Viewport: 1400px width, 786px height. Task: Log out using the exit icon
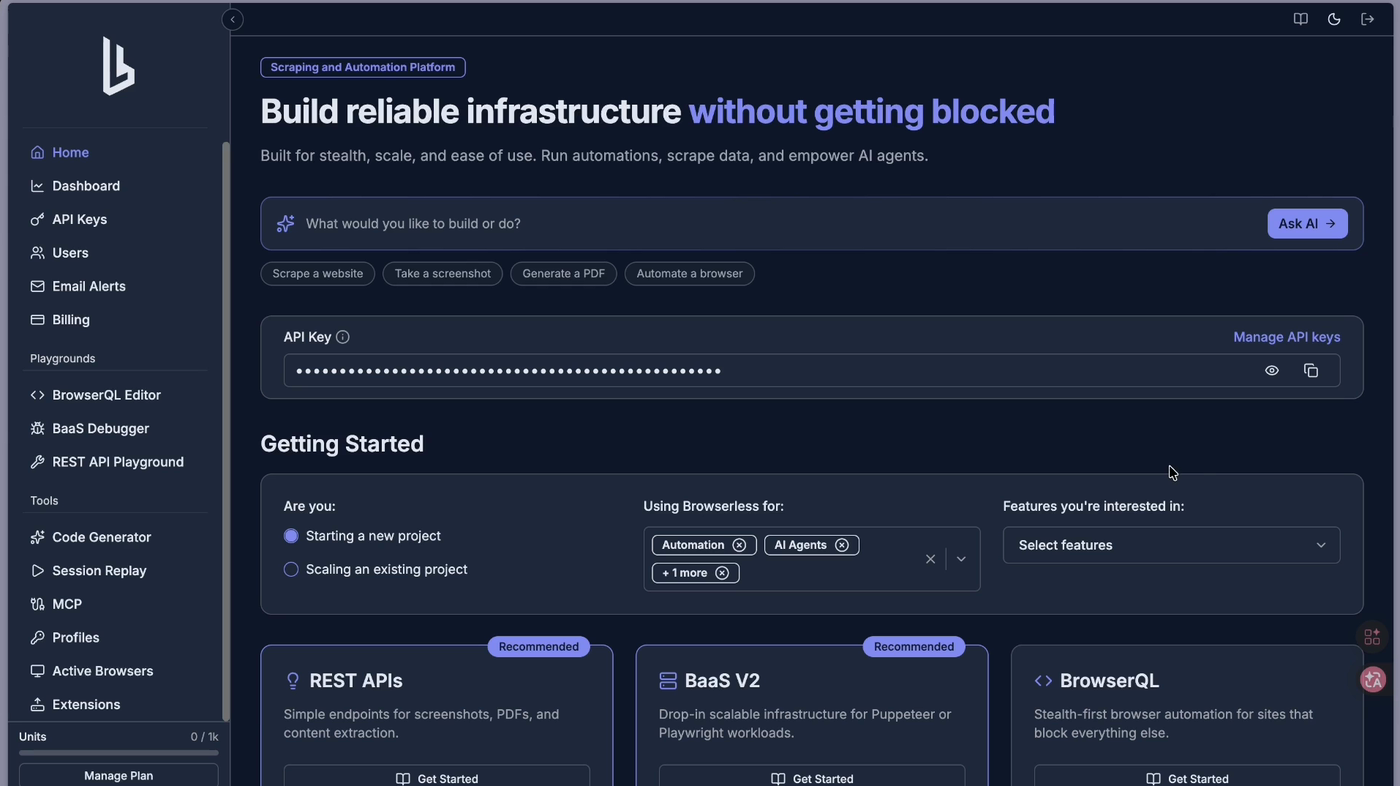point(1367,19)
